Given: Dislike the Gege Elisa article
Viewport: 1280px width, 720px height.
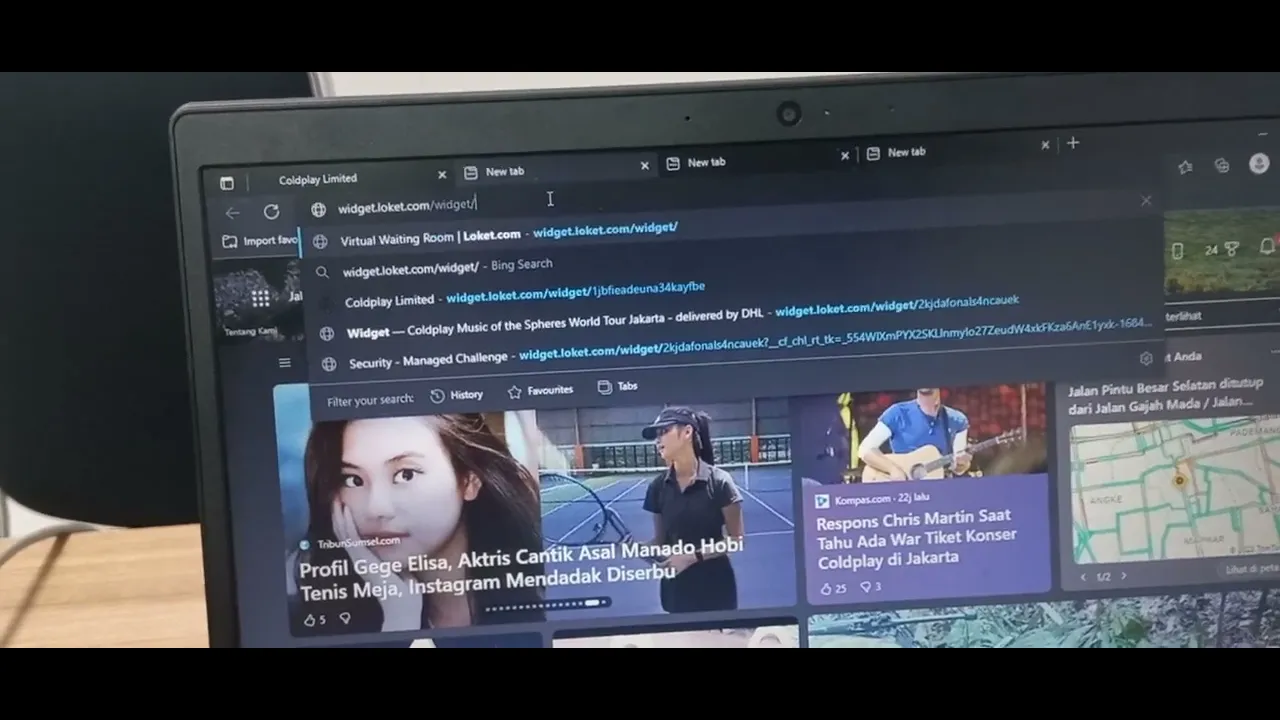Looking at the screenshot, I should click(345, 619).
